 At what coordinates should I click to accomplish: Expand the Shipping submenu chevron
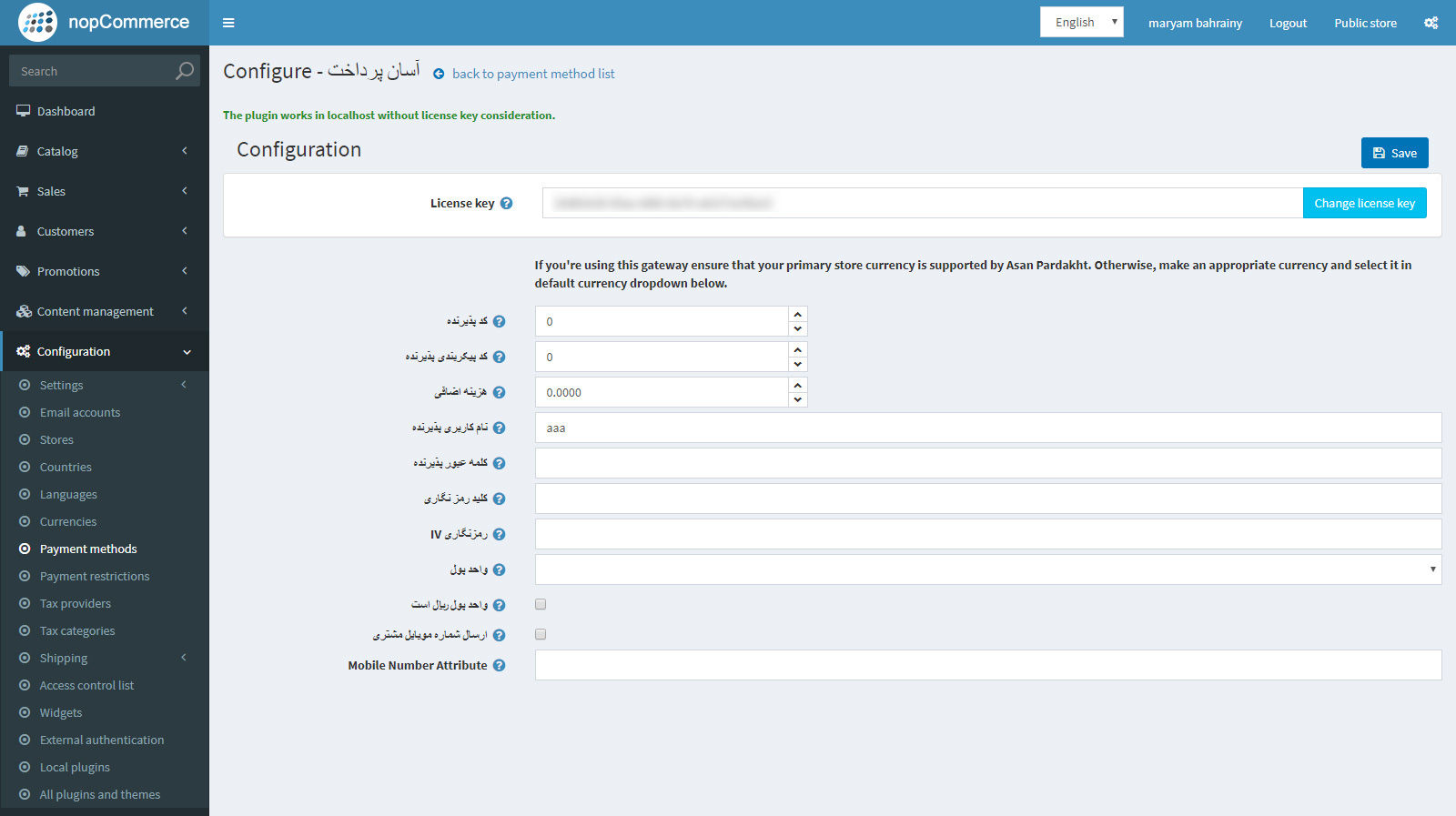[184, 658]
